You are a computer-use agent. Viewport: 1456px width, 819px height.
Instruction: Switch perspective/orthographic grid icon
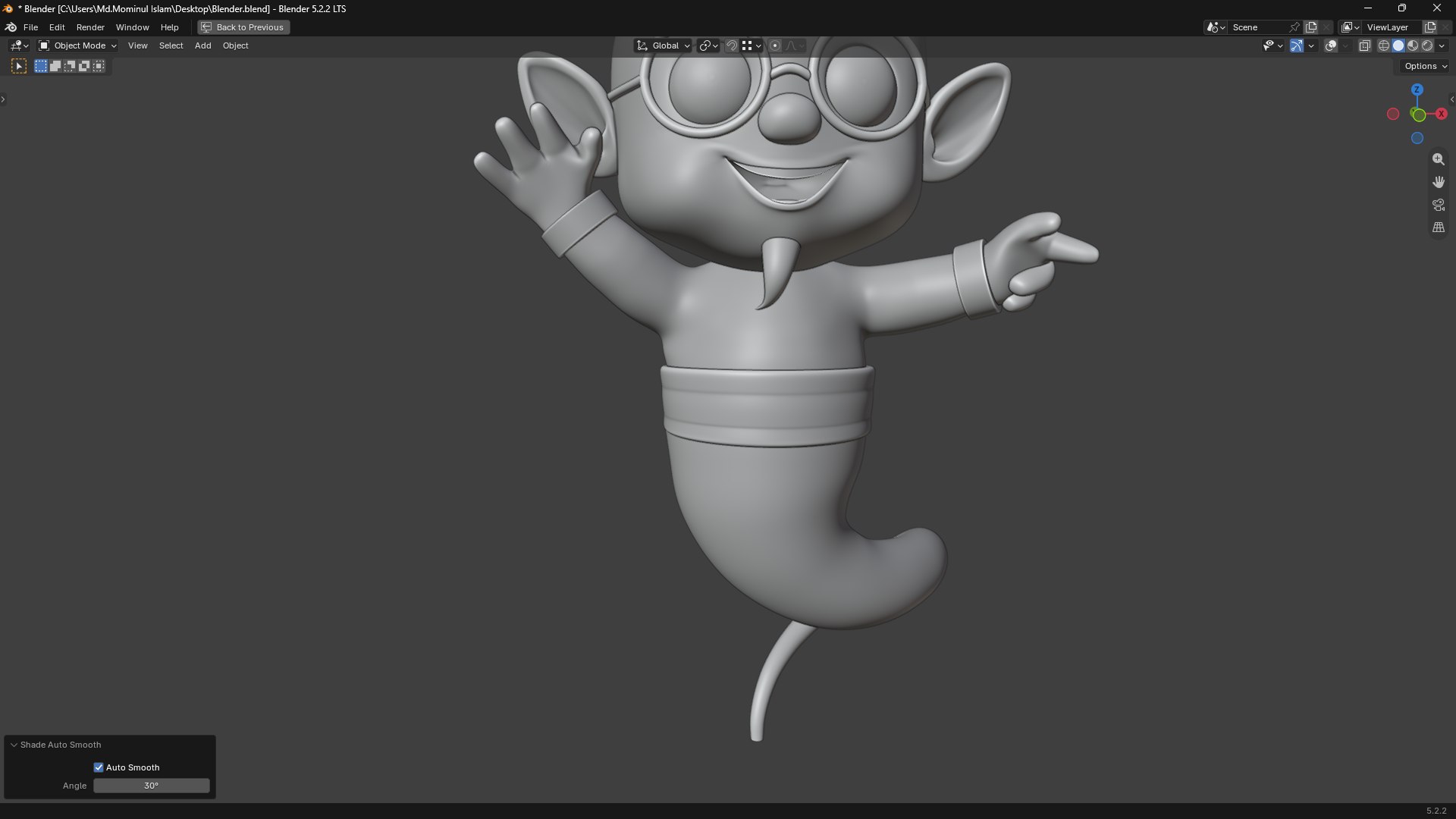pos(1439,227)
